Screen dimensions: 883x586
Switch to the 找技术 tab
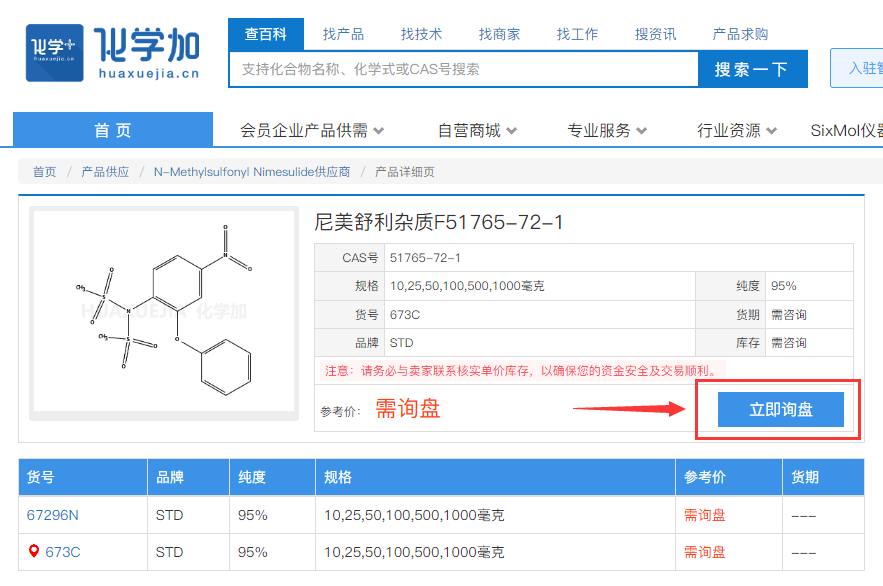pos(421,34)
